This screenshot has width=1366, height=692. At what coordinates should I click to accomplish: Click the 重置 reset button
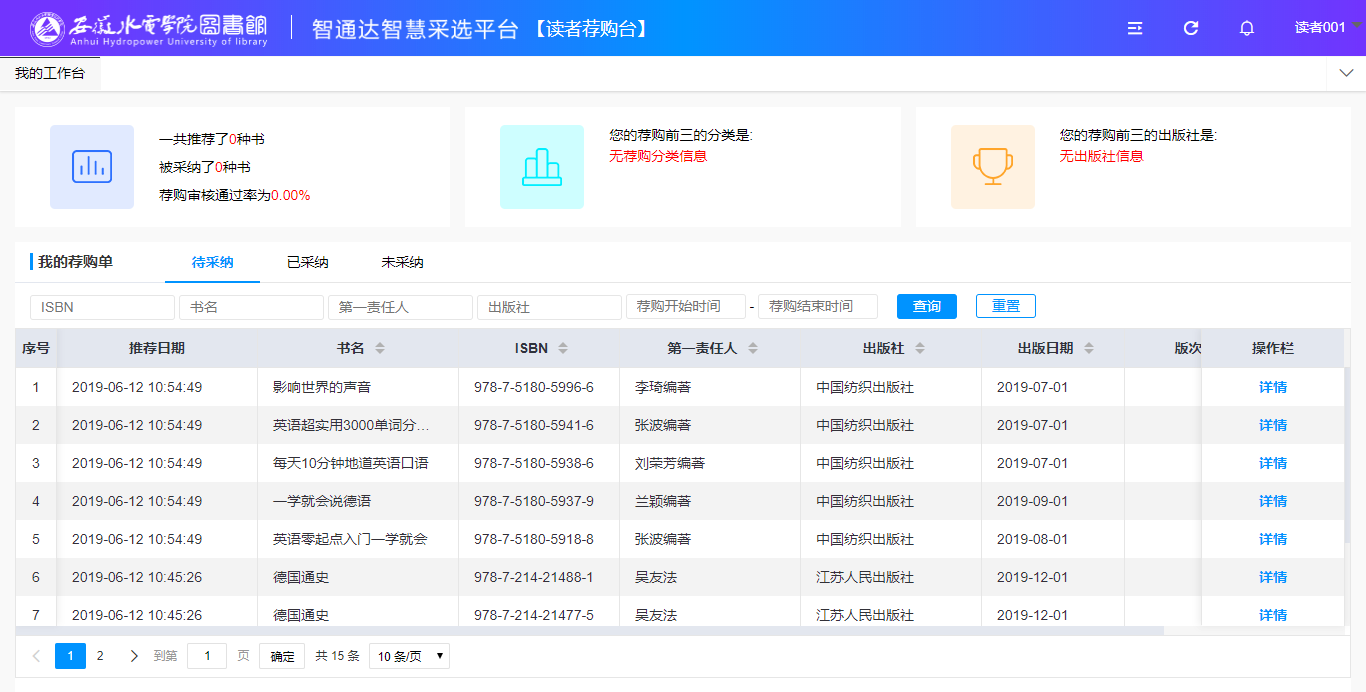click(x=1005, y=306)
